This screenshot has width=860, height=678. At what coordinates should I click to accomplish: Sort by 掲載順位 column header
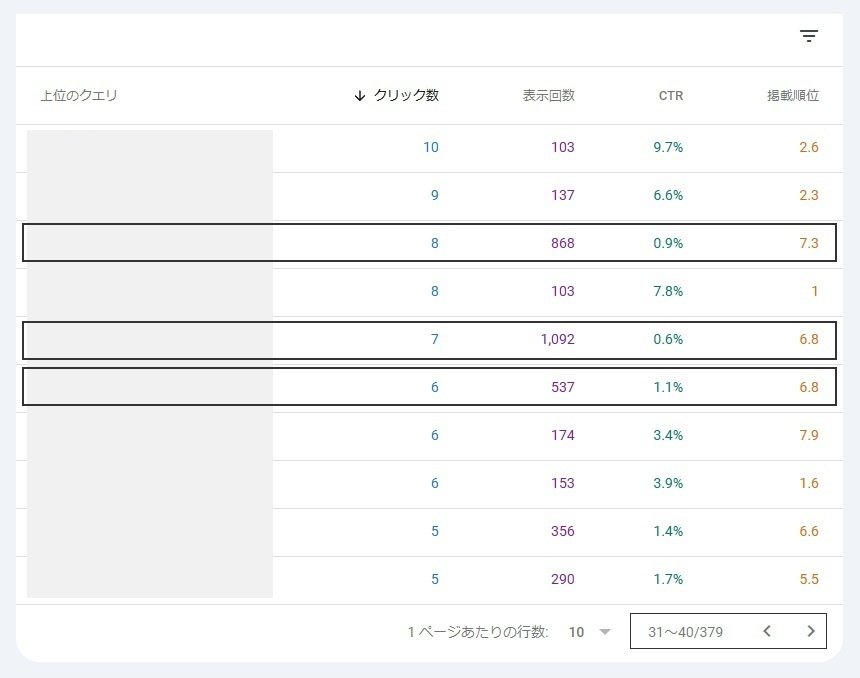[x=793, y=95]
